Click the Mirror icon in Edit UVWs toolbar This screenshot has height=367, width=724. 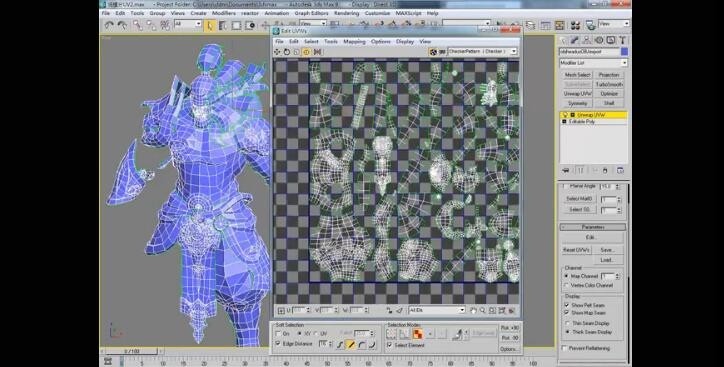click(317, 52)
